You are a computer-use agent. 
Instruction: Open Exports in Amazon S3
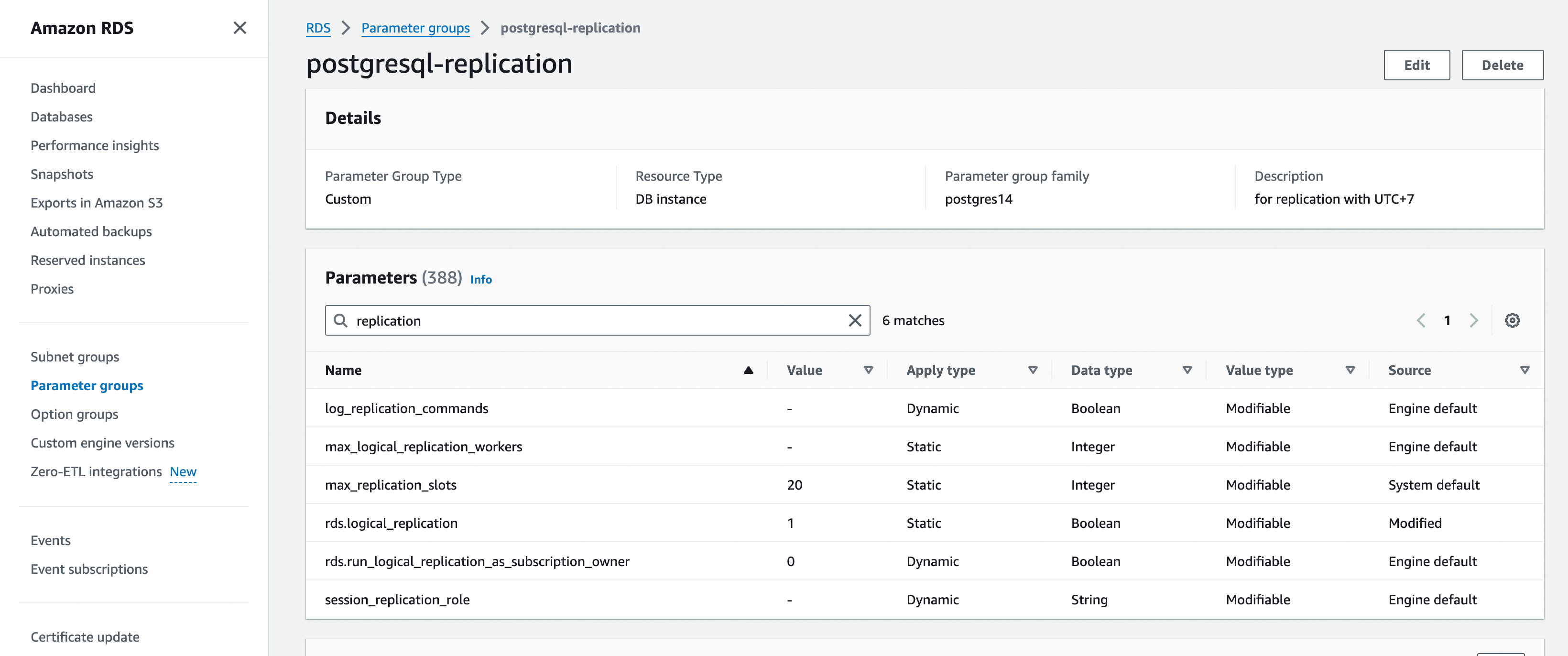(x=97, y=203)
